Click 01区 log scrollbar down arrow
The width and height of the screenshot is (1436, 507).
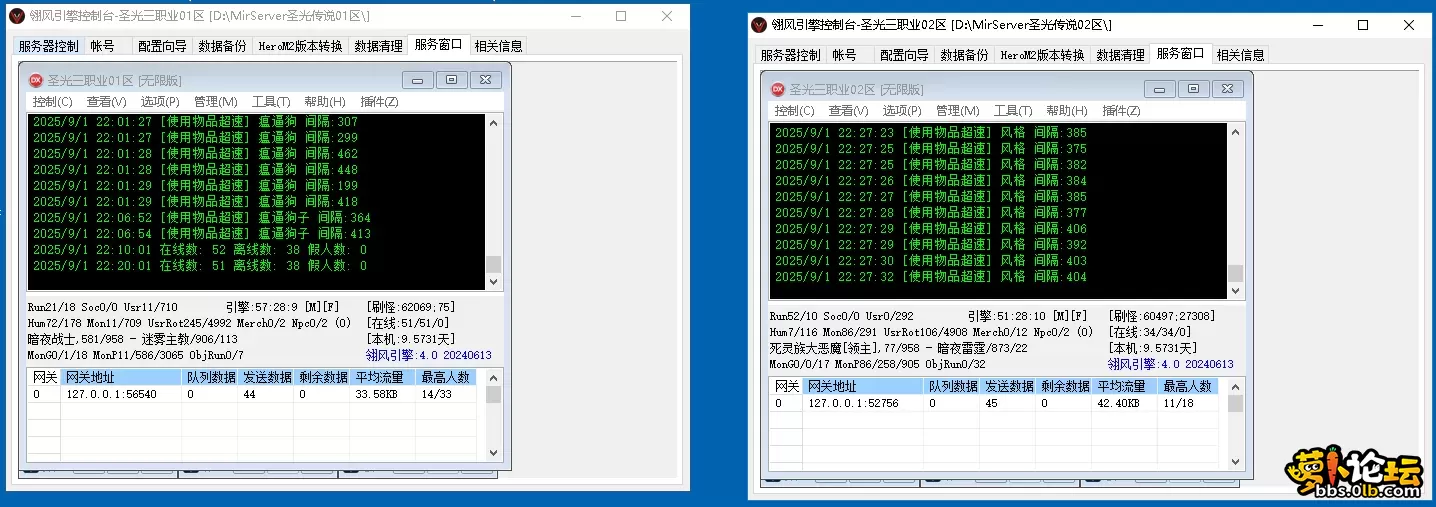pos(493,282)
